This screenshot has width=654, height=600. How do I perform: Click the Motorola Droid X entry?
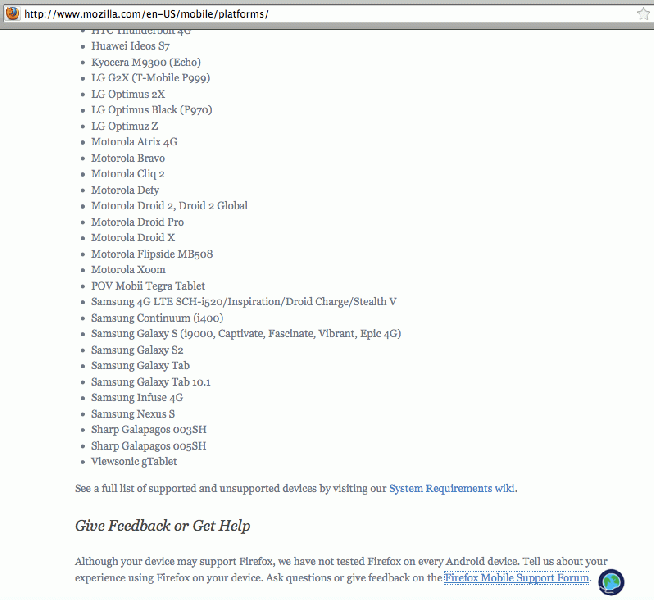coord(133,238)
